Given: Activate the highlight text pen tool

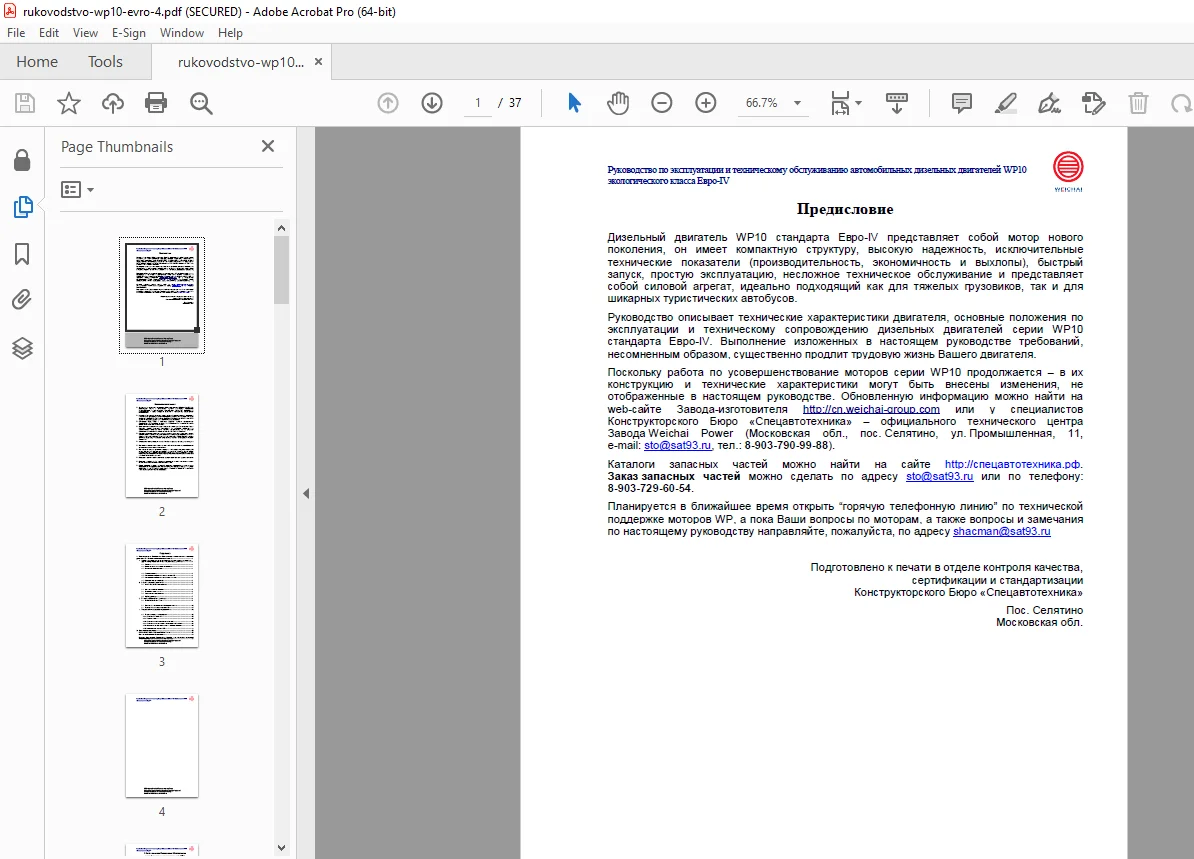Looking at the screenshot, I should pos(1006,103).
